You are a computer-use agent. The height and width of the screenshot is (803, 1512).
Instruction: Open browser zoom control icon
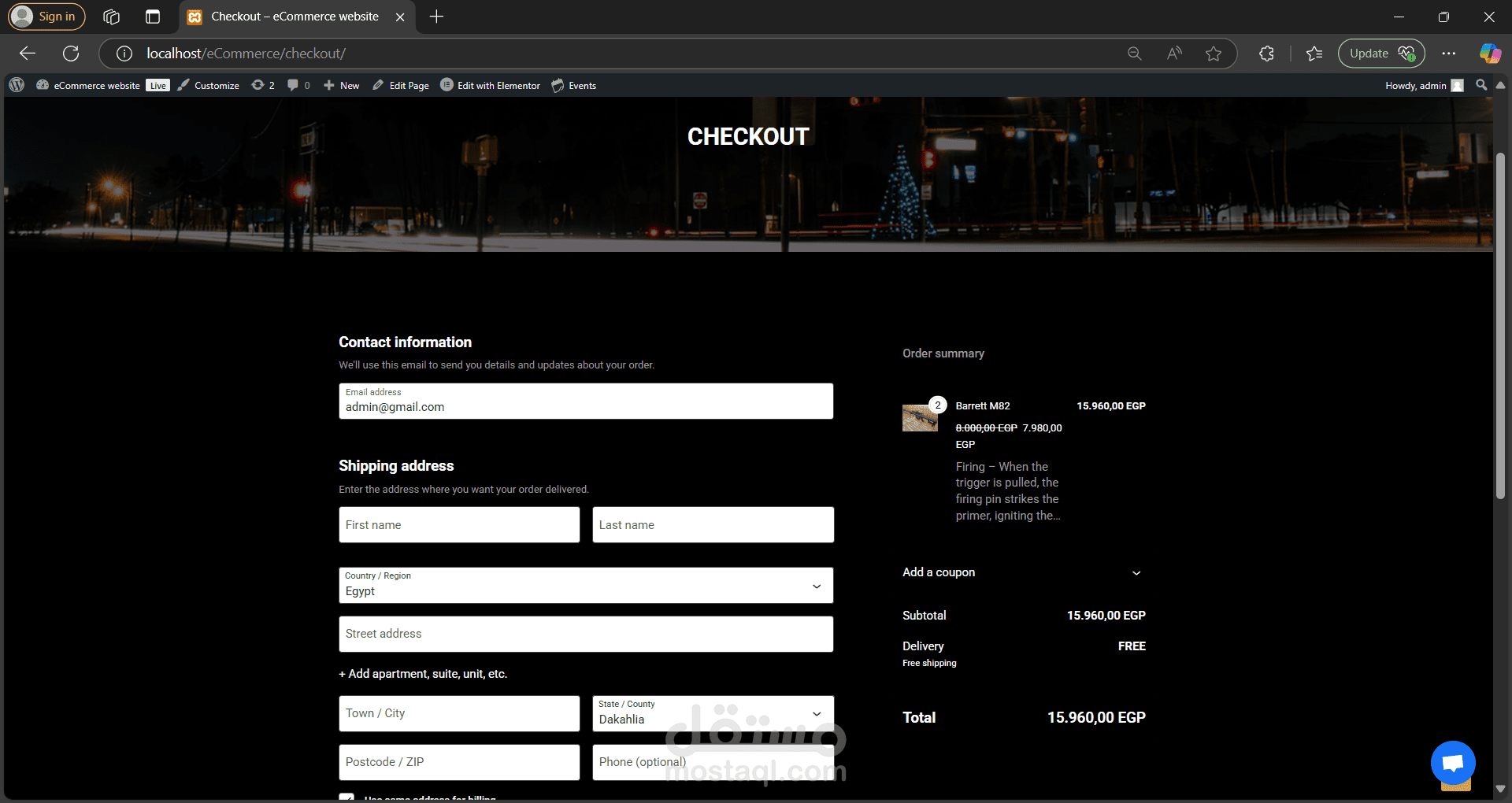tap(1135, 54)
